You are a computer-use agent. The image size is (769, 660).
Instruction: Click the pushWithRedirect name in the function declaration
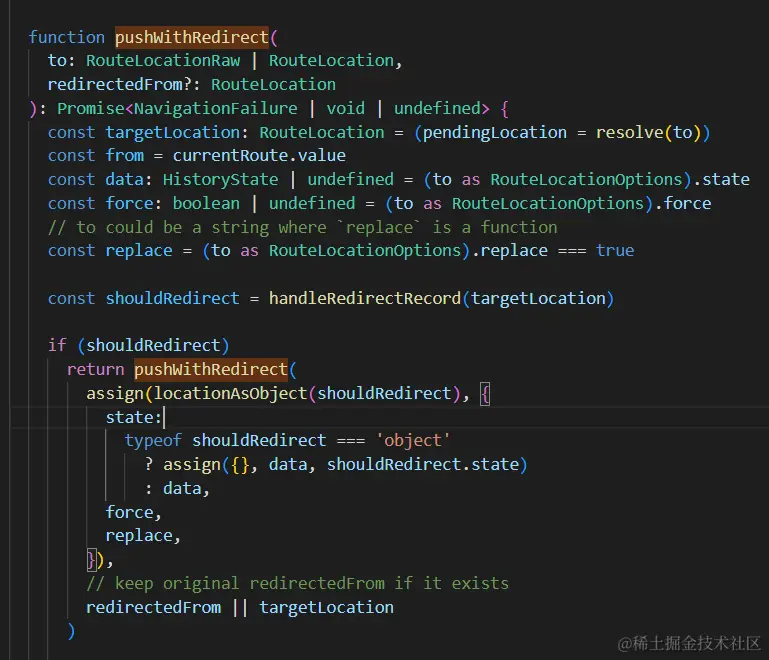click(192, 37)
